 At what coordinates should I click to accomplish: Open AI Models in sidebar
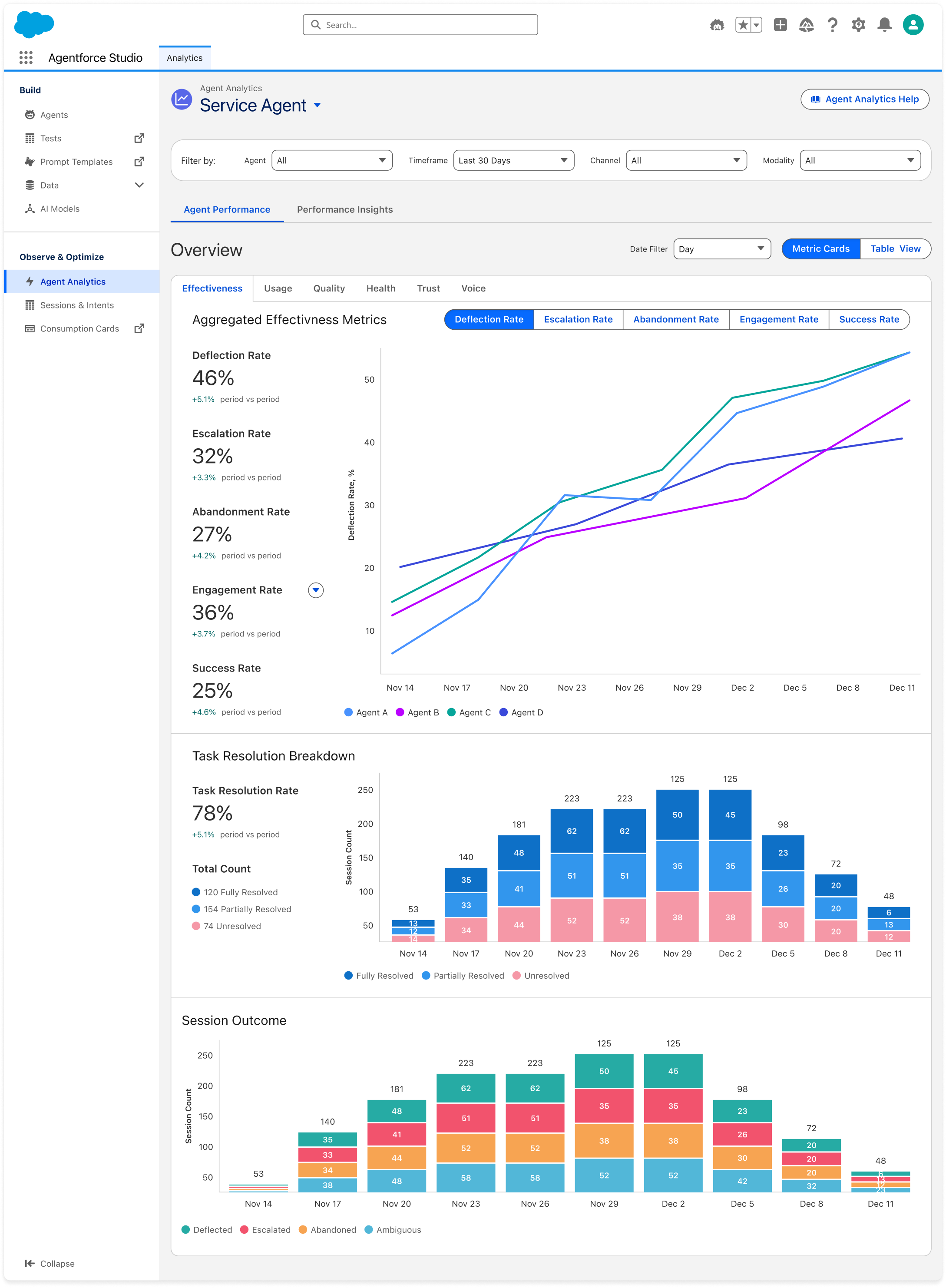coord(60,209)
